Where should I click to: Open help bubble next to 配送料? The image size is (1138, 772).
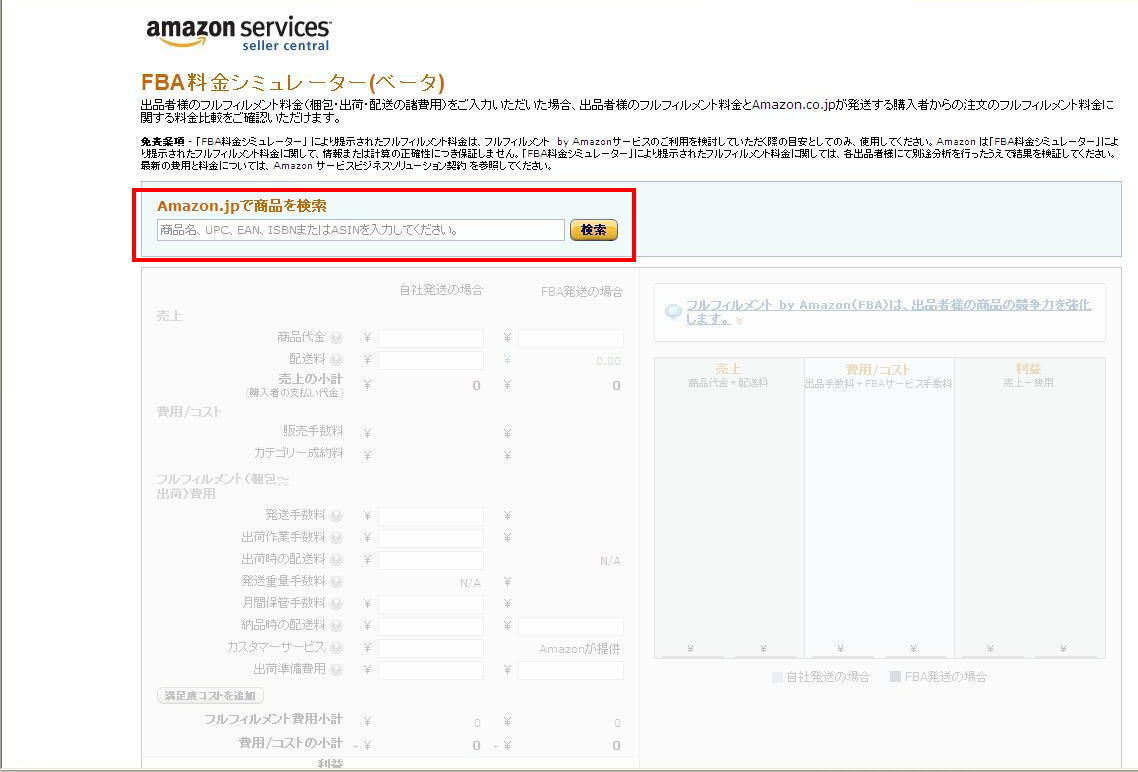[x=337, y=359]
